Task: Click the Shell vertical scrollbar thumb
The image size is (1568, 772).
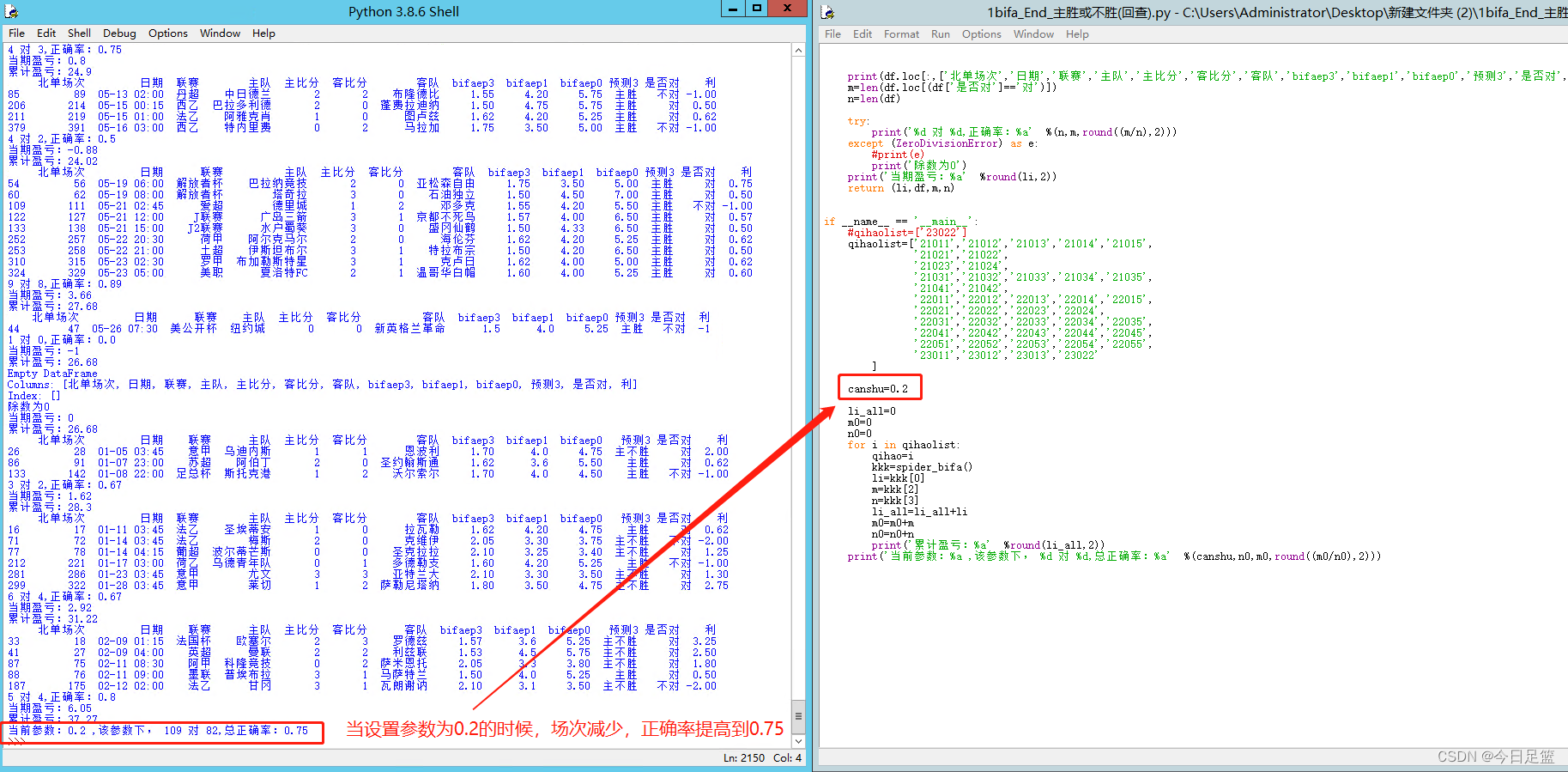Action: click(x=798, y=715)
